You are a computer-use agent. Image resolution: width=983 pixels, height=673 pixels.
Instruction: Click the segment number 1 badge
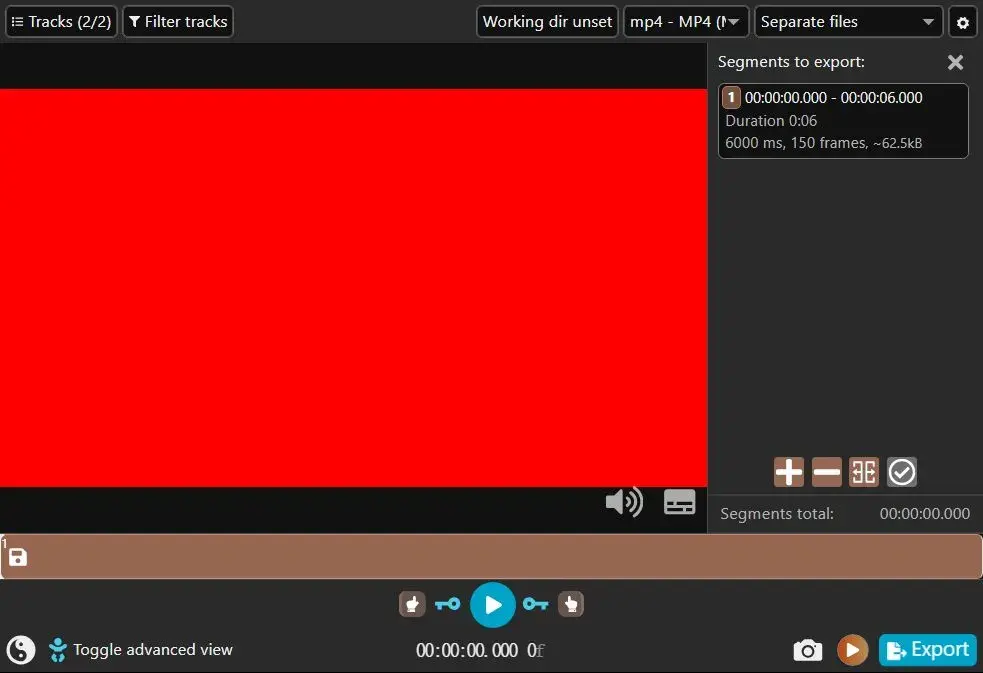coord(731,98)
